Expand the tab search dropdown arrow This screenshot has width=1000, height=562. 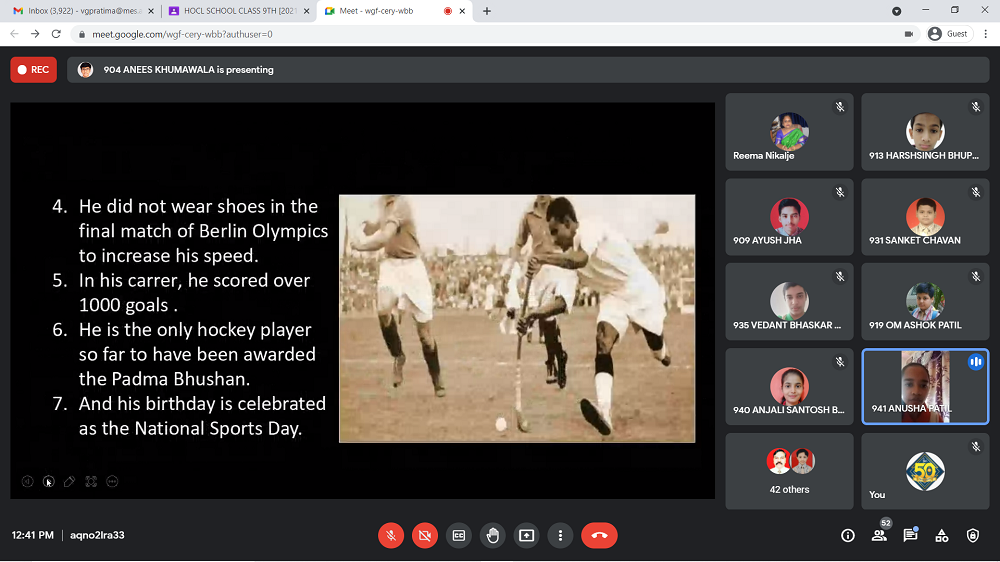point(896,11)
